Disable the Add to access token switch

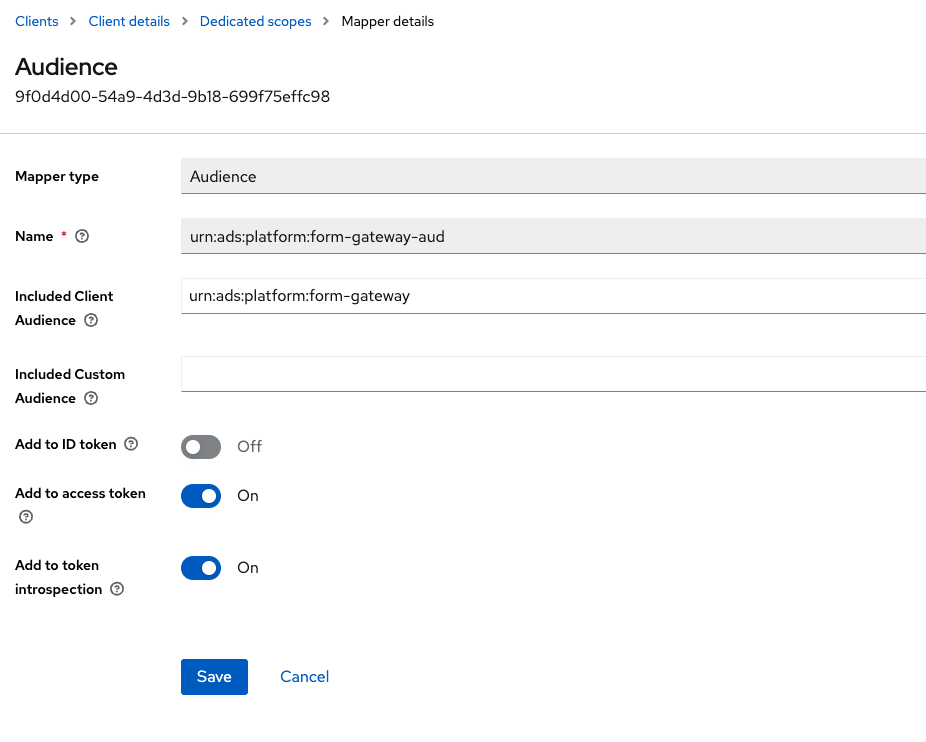(201, 496)
